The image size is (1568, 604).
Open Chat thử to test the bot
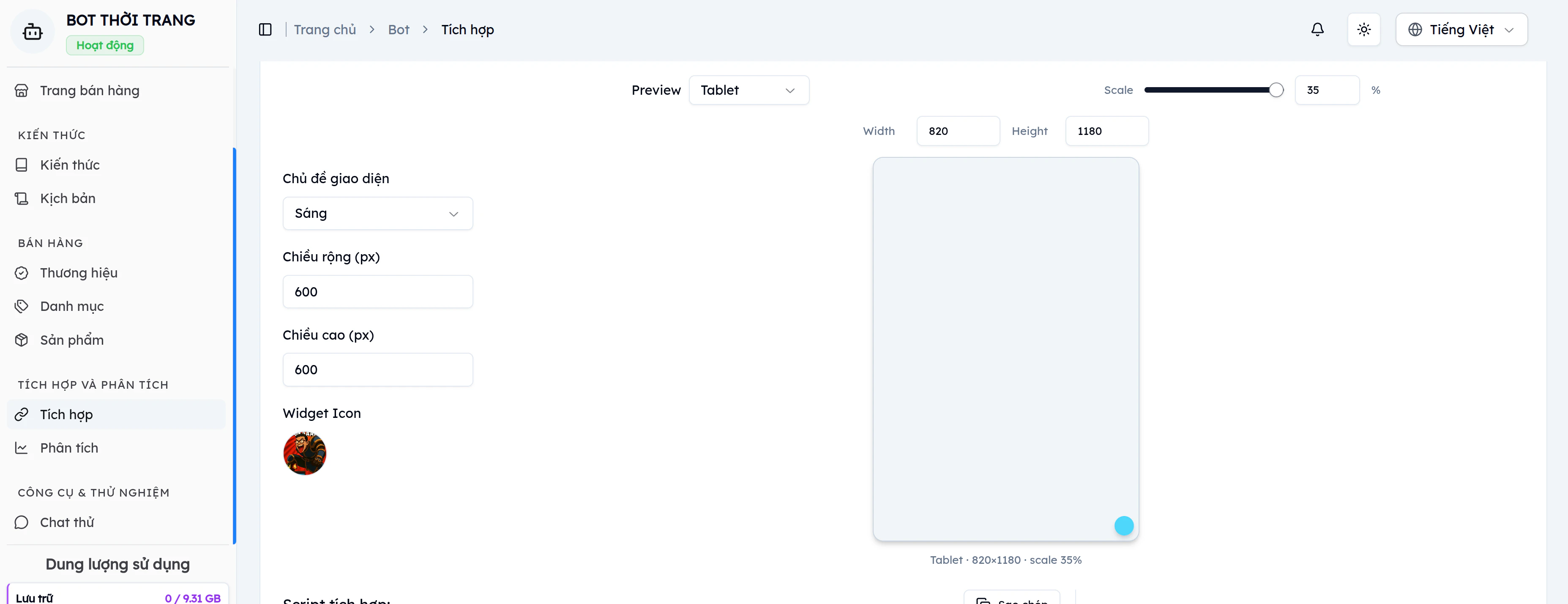[67, 522]
